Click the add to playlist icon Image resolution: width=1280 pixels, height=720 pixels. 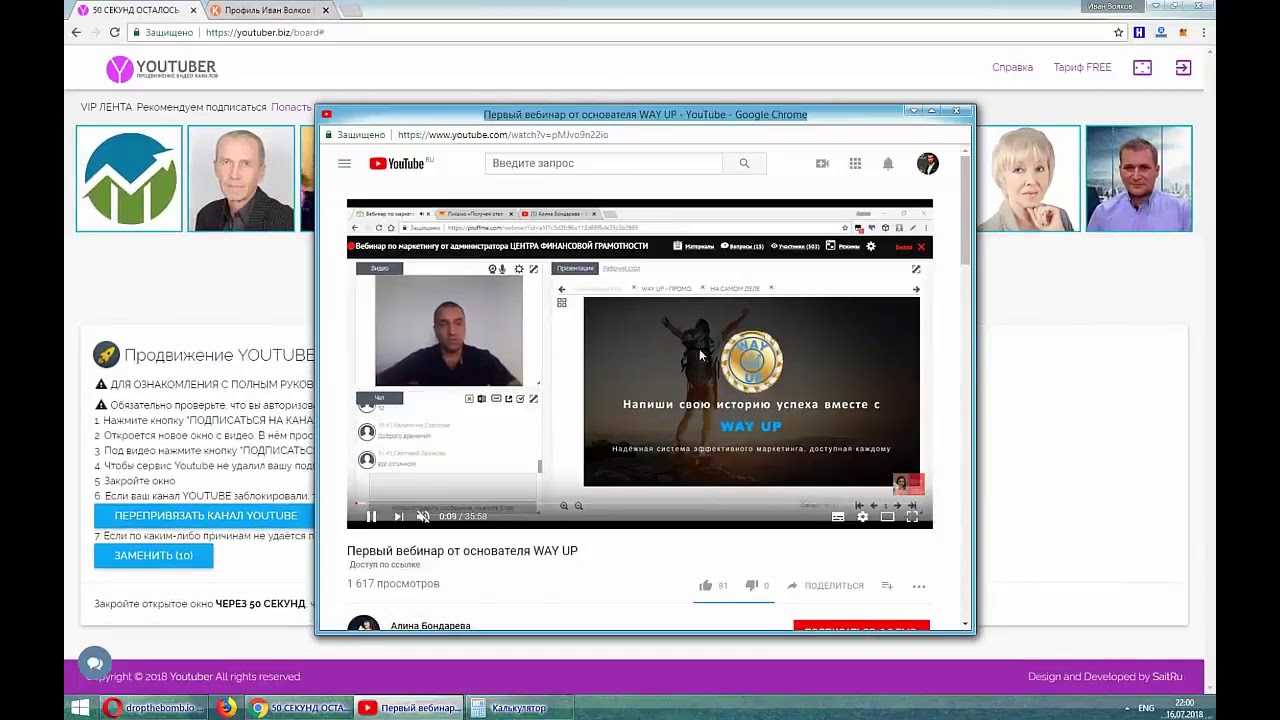887,585
